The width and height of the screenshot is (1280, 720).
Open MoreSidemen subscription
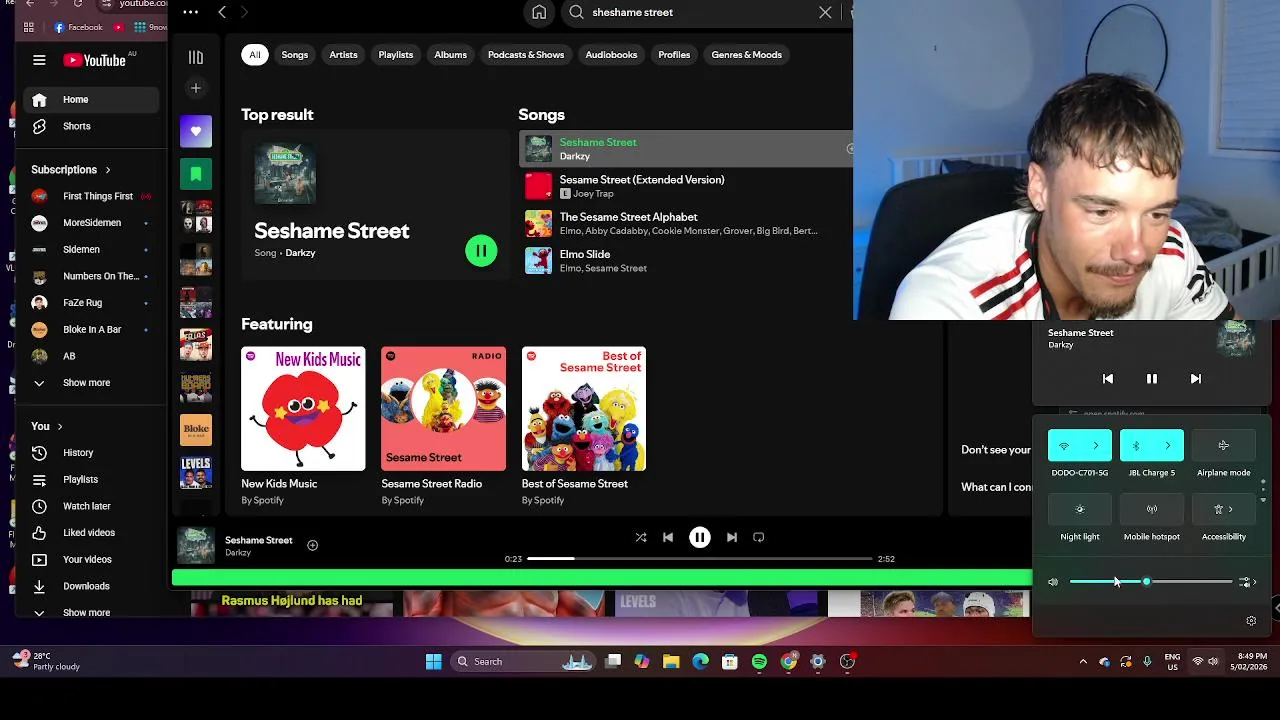(91, 223)
